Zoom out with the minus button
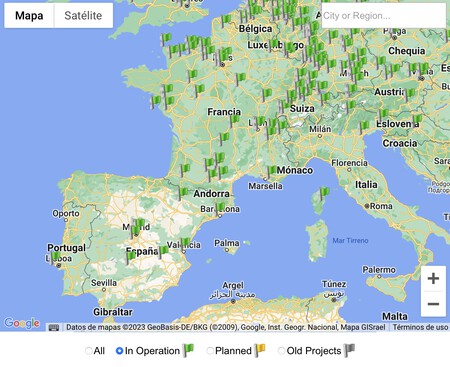Screen dimensions: 450x367 pyautogui.click(x=433, y=304)
